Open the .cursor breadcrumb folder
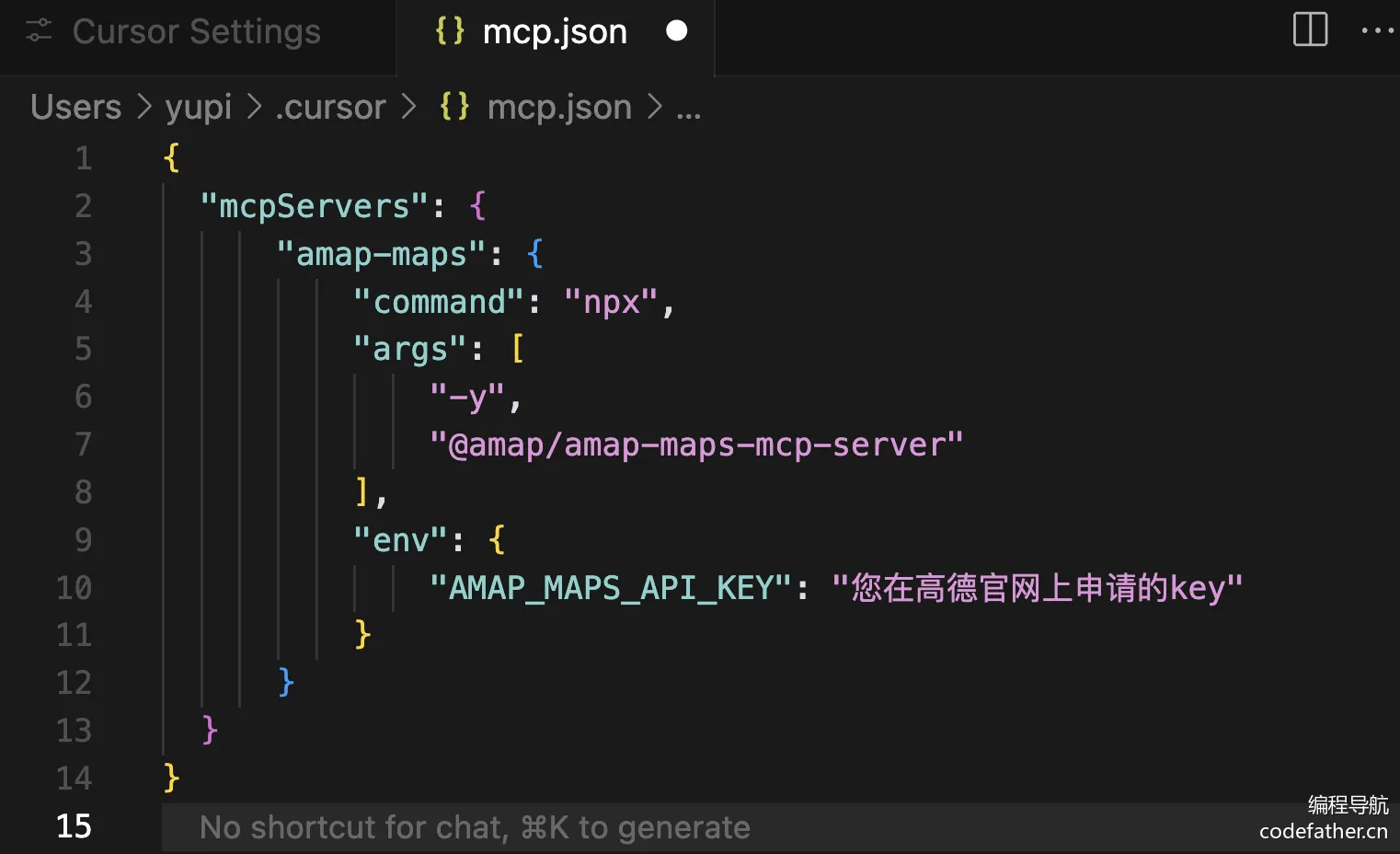This screenshot has height=854, width=1400. [x=330, y=108]
